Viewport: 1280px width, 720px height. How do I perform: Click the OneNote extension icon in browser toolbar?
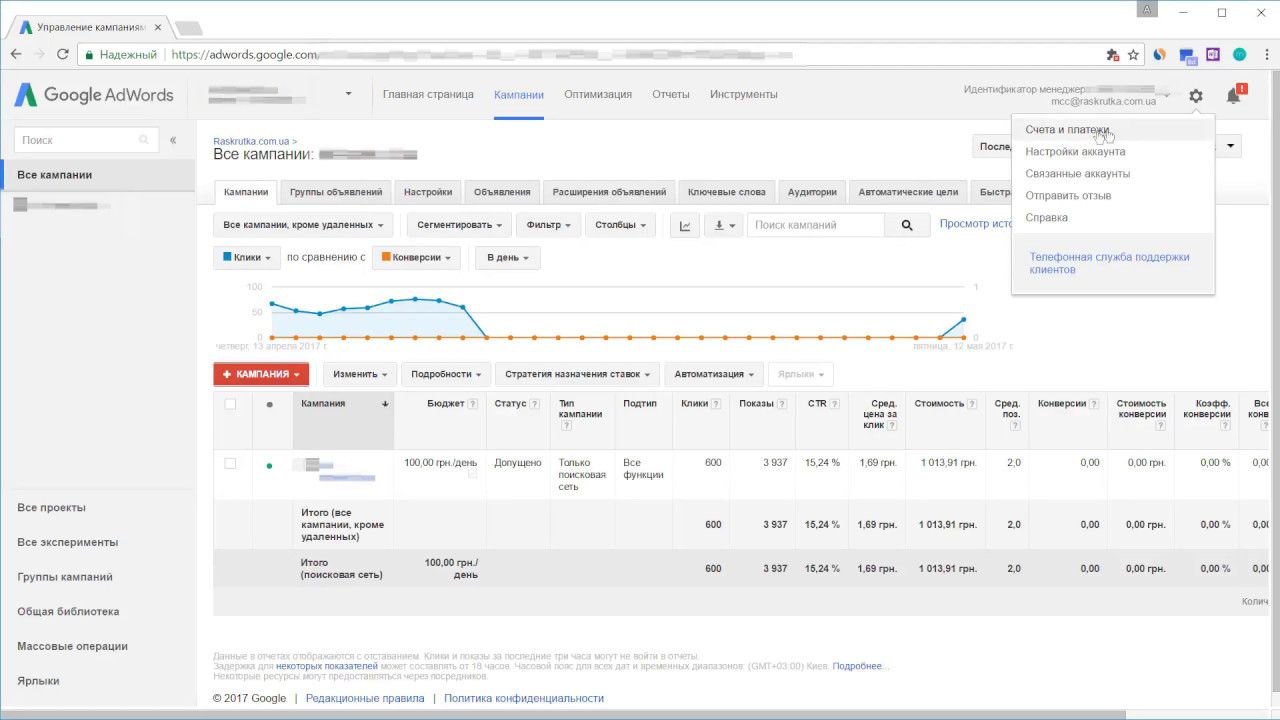(x=1213, y=55)
